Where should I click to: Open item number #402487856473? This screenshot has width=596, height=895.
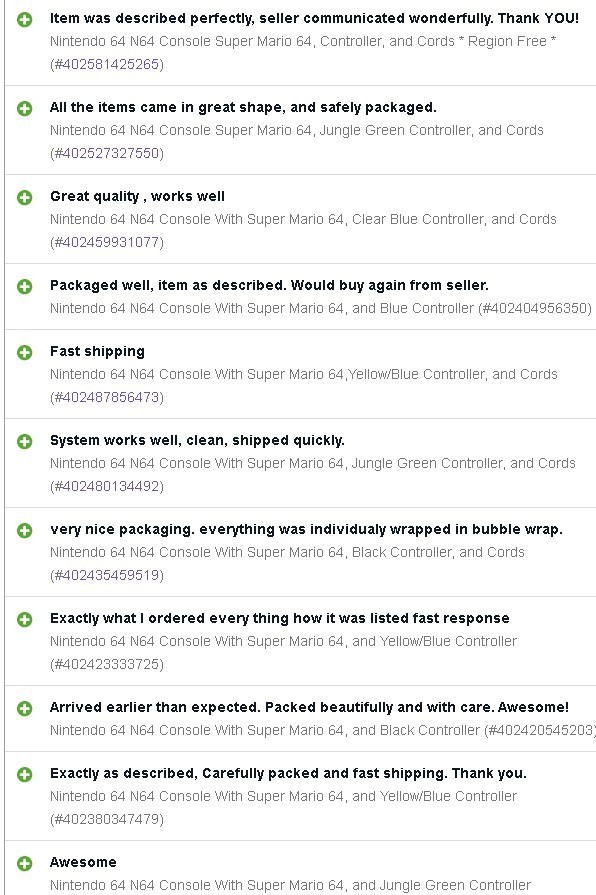pyautogui.click(x=107, y=397)
